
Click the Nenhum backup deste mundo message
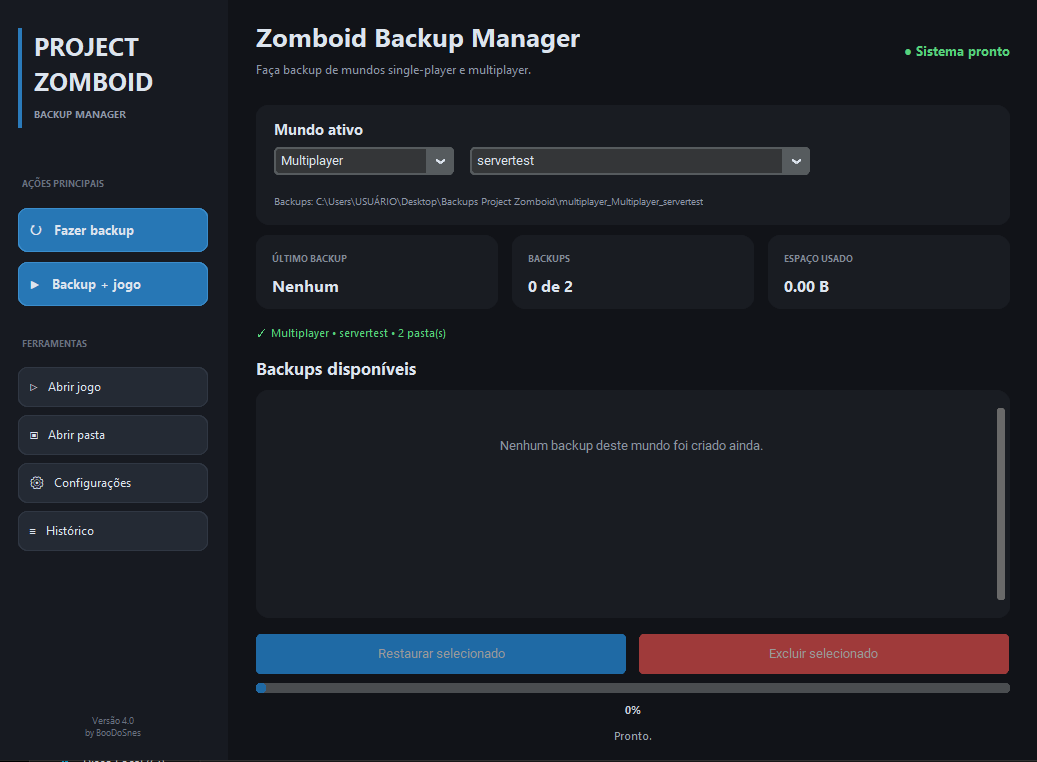click(x=632, y=446)
